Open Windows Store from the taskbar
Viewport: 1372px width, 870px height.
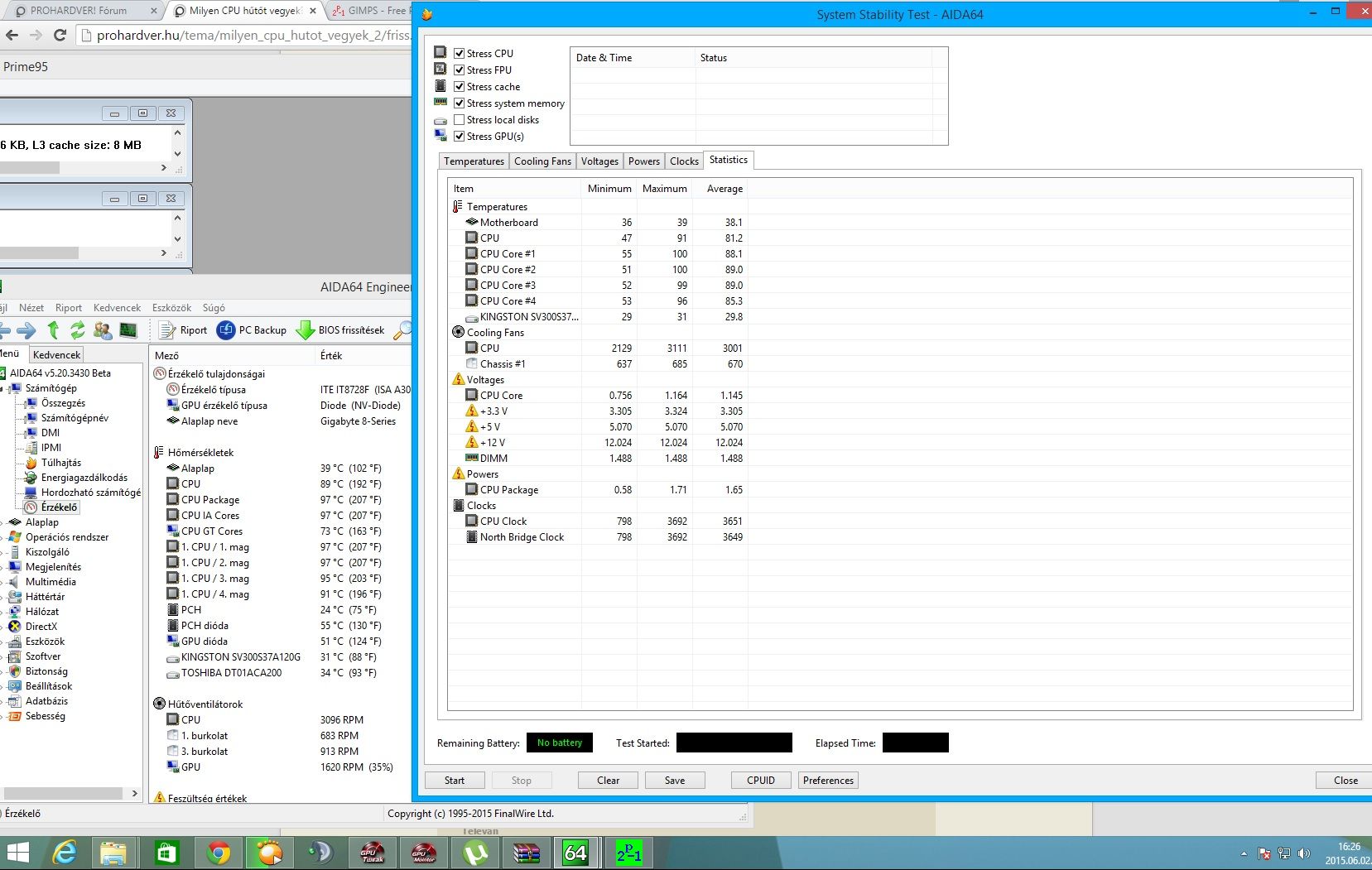click(166, 852)
